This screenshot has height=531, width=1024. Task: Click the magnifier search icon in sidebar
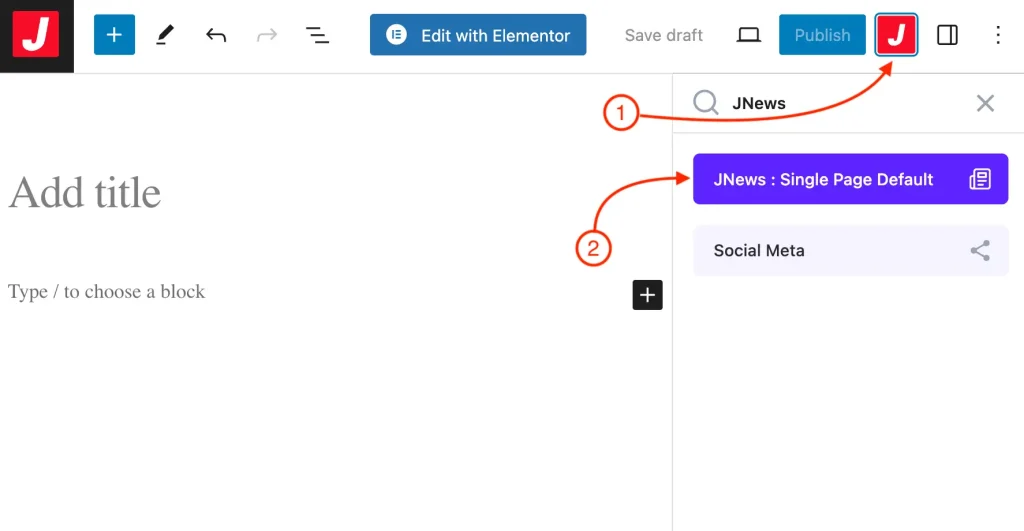point(706,103)
